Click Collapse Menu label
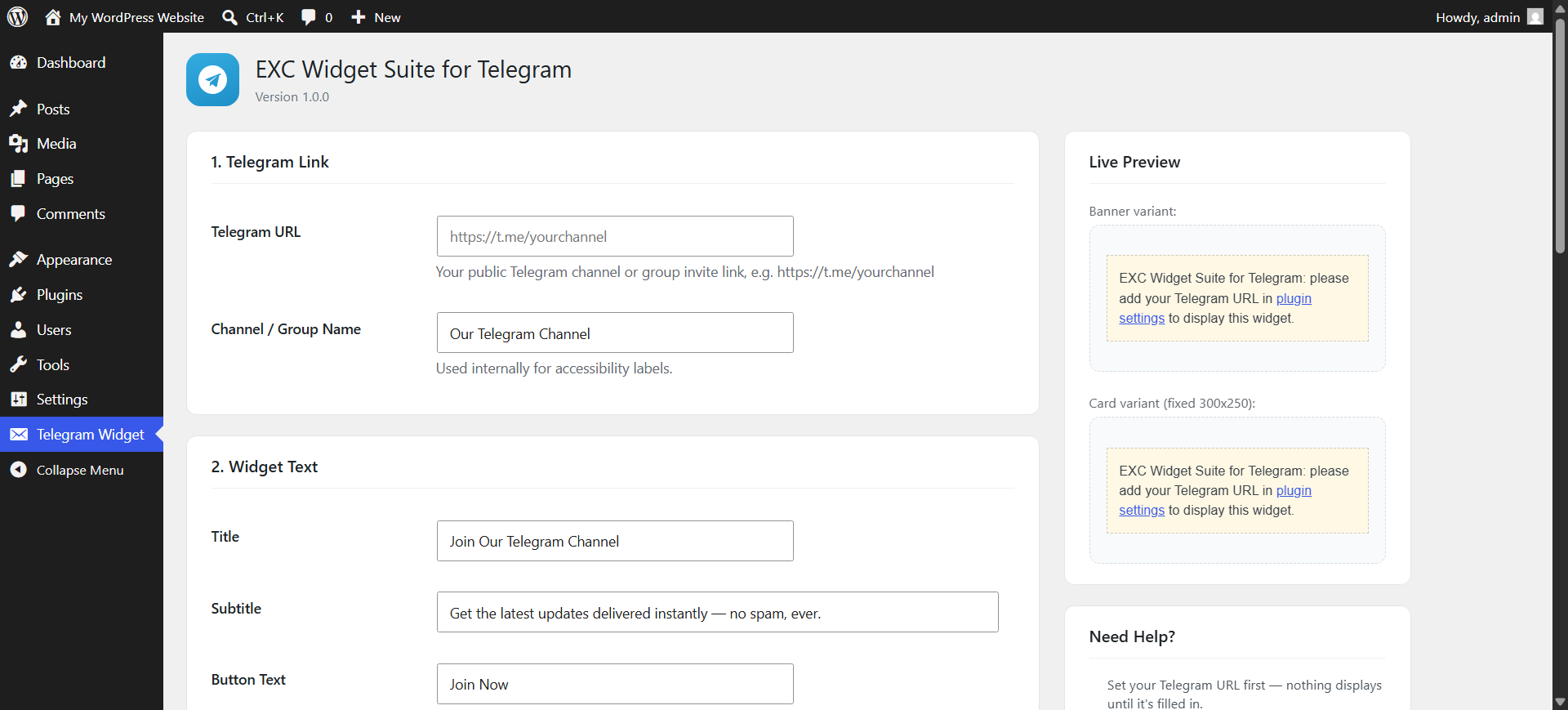 tap(80, 470)
